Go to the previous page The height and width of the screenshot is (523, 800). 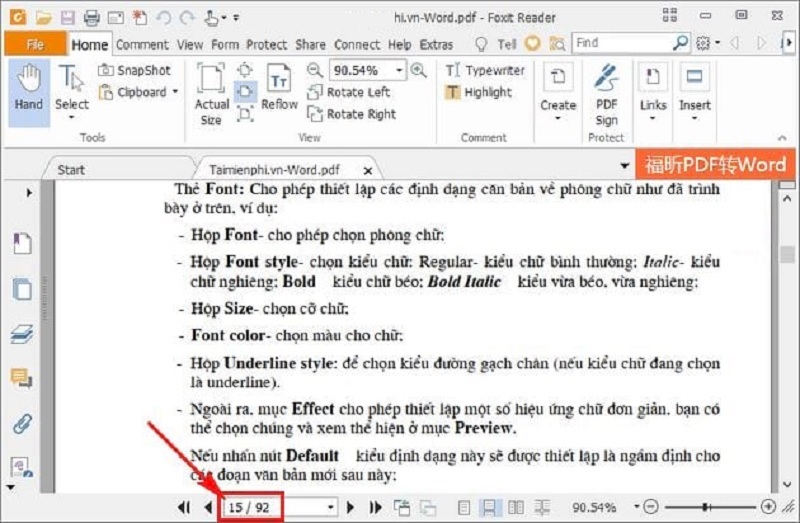[208, 507]
